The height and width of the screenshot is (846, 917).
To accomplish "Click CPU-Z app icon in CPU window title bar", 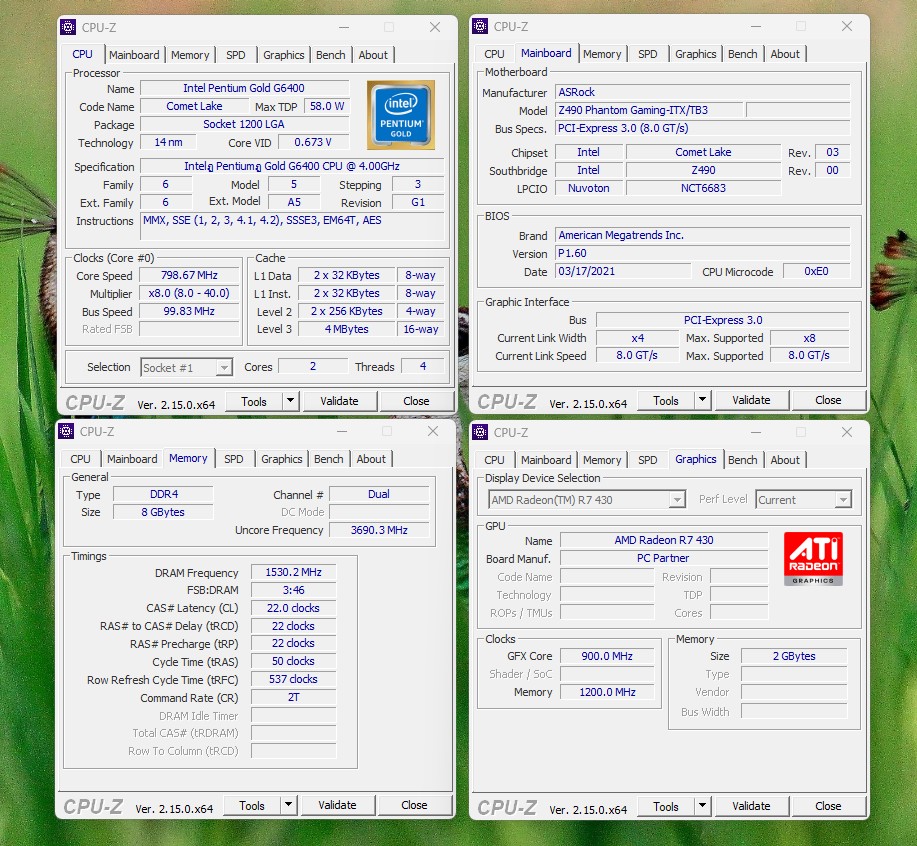I will [68, 27].
